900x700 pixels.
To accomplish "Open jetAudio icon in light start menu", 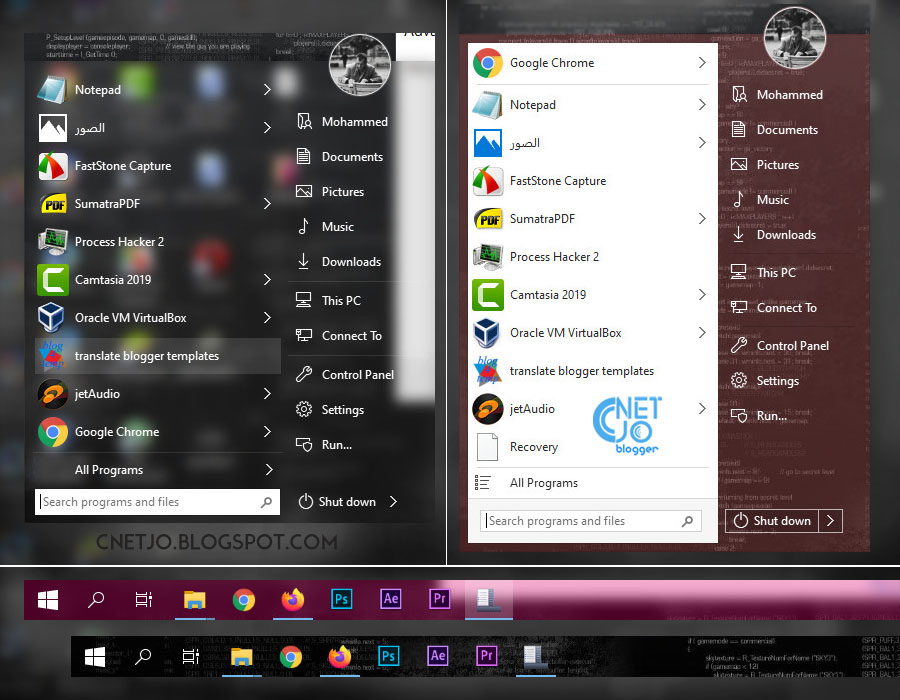I will (488, 409).
